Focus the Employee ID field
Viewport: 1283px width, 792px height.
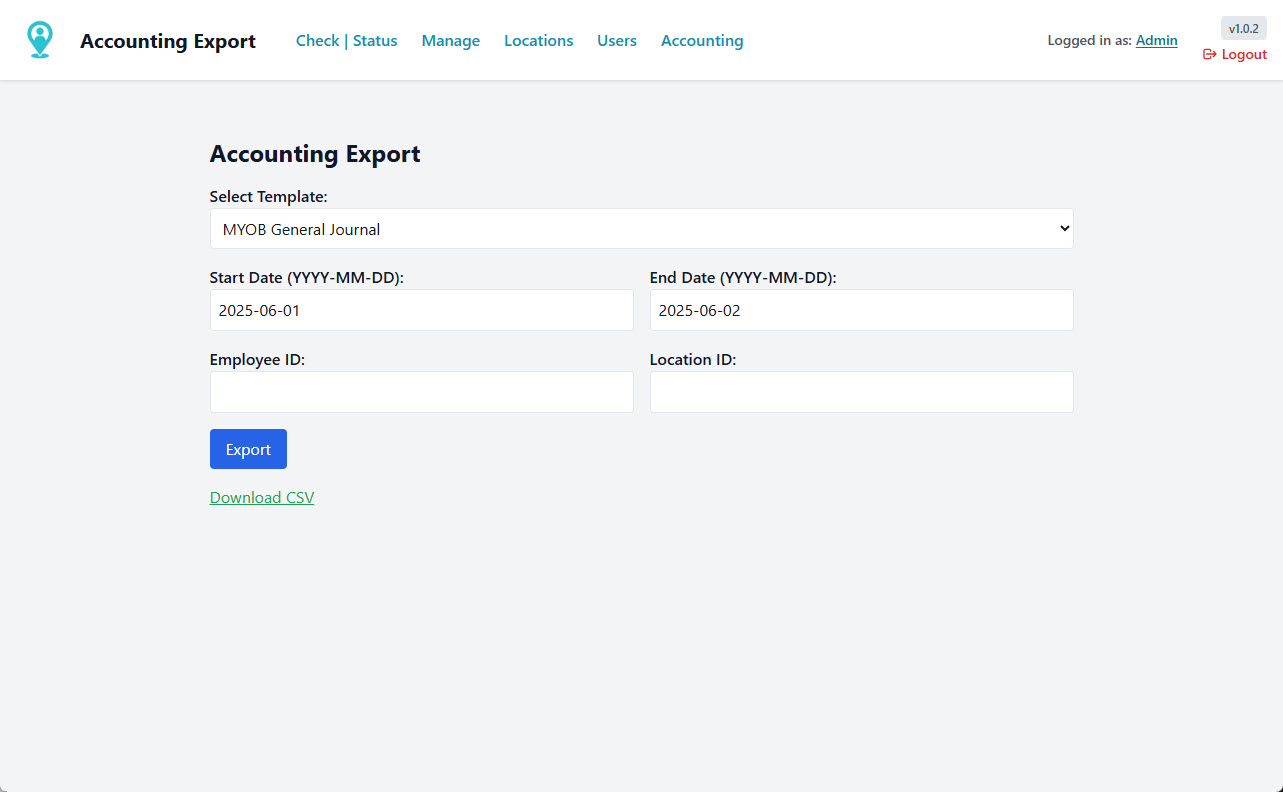(421, 392)
